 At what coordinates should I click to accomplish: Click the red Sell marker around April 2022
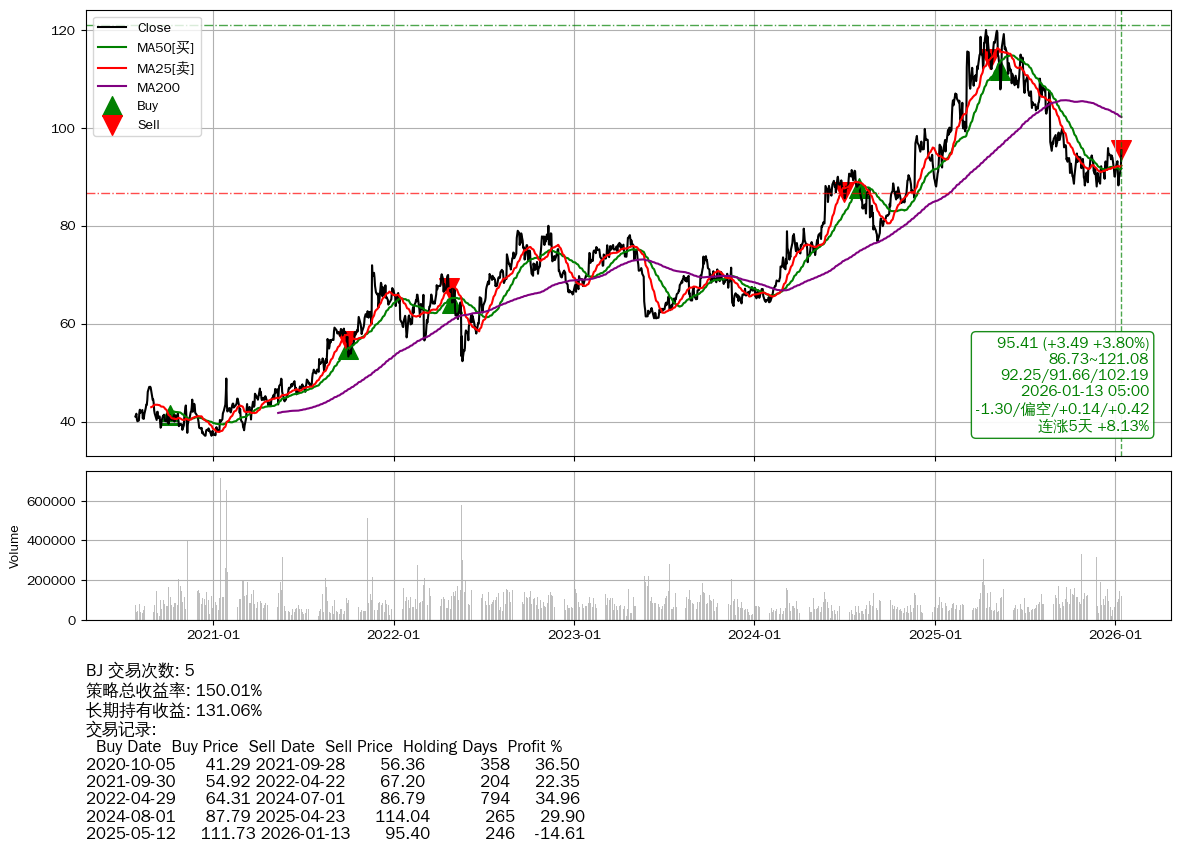pyautogui.click(x=452, y=288)
